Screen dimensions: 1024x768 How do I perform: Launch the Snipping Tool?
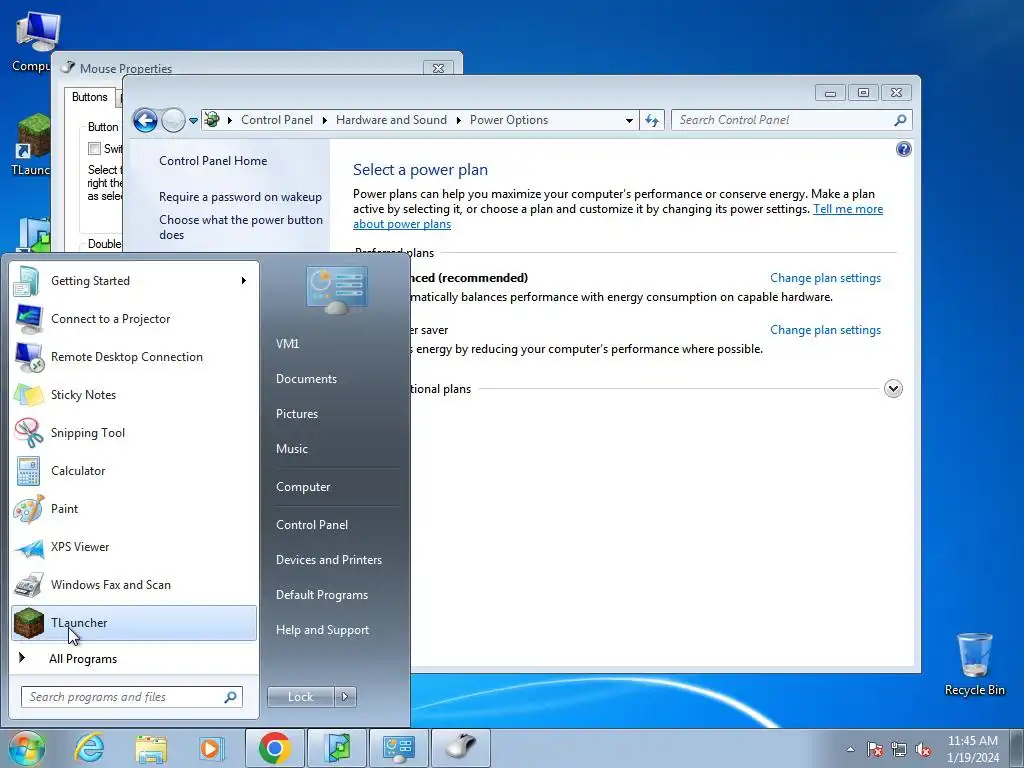click(x=134, y=432)
